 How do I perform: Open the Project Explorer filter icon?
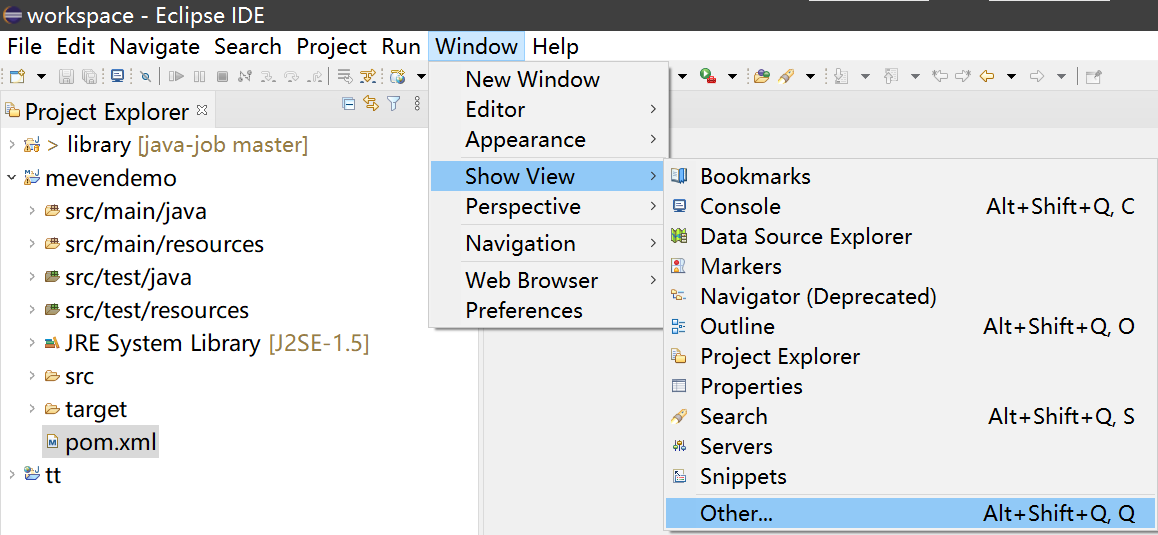[394, 103]
